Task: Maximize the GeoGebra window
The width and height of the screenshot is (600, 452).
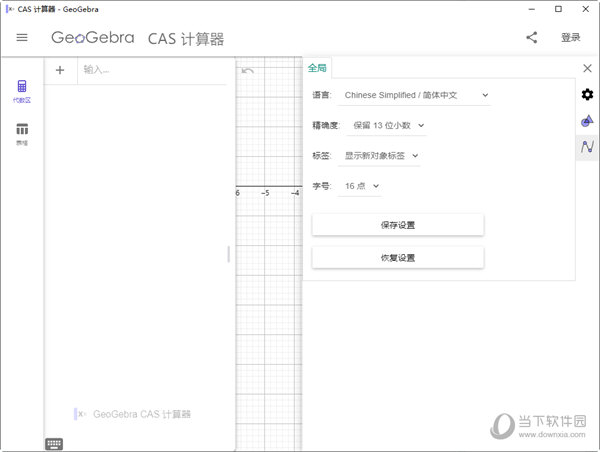Action: pos(558,9)
